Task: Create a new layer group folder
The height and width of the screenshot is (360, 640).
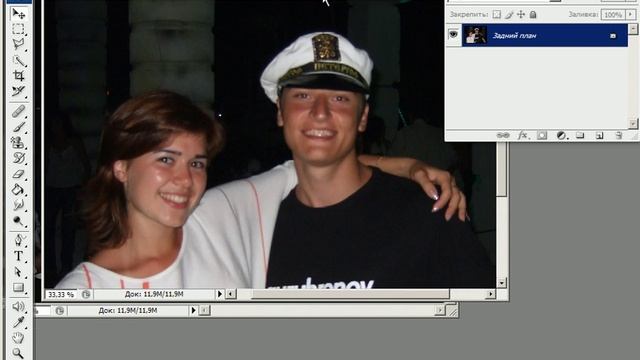Action: tap(580, 136)
